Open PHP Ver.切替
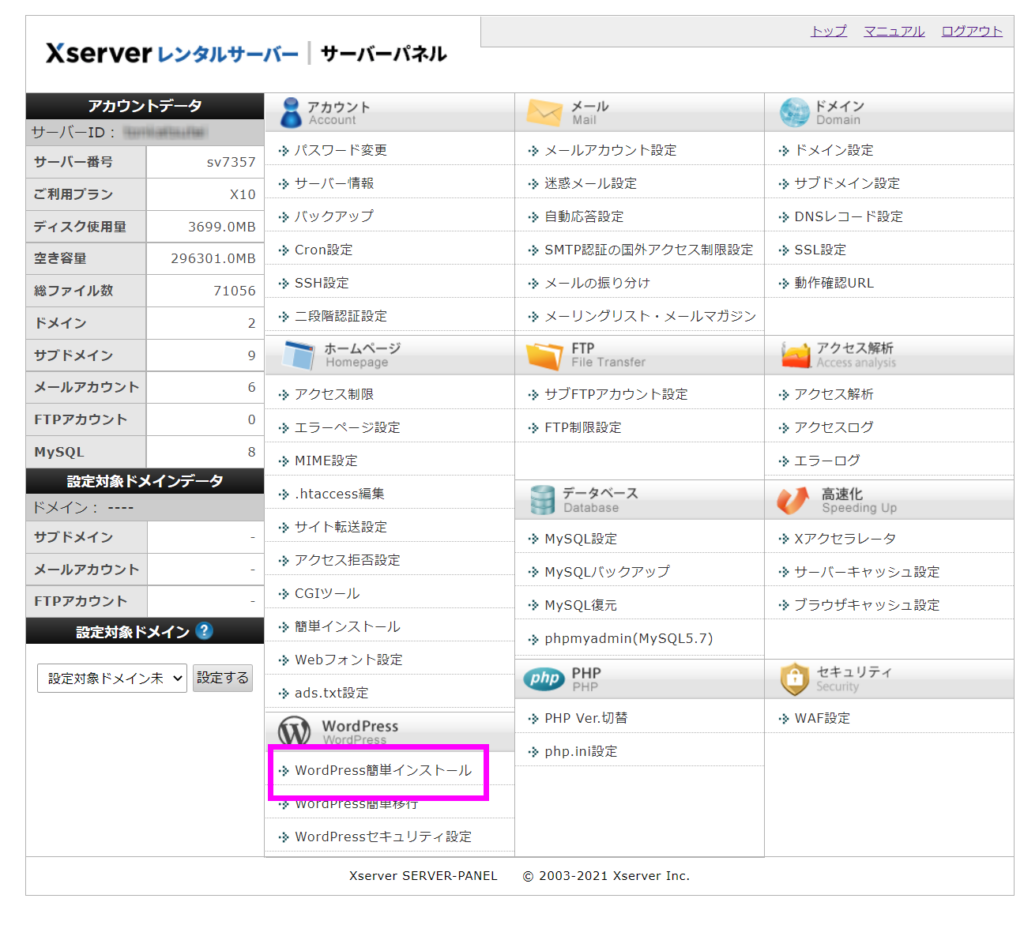 (x=586, y=719)
